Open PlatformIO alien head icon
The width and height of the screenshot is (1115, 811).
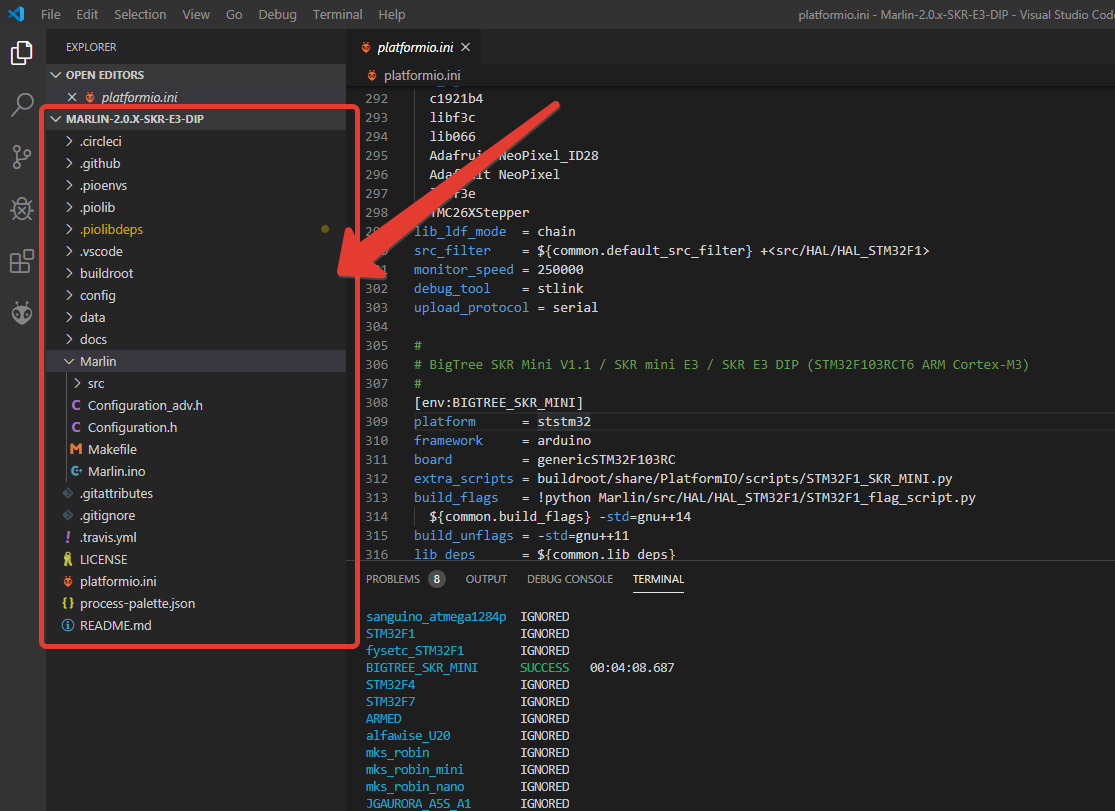coord(22,313)
